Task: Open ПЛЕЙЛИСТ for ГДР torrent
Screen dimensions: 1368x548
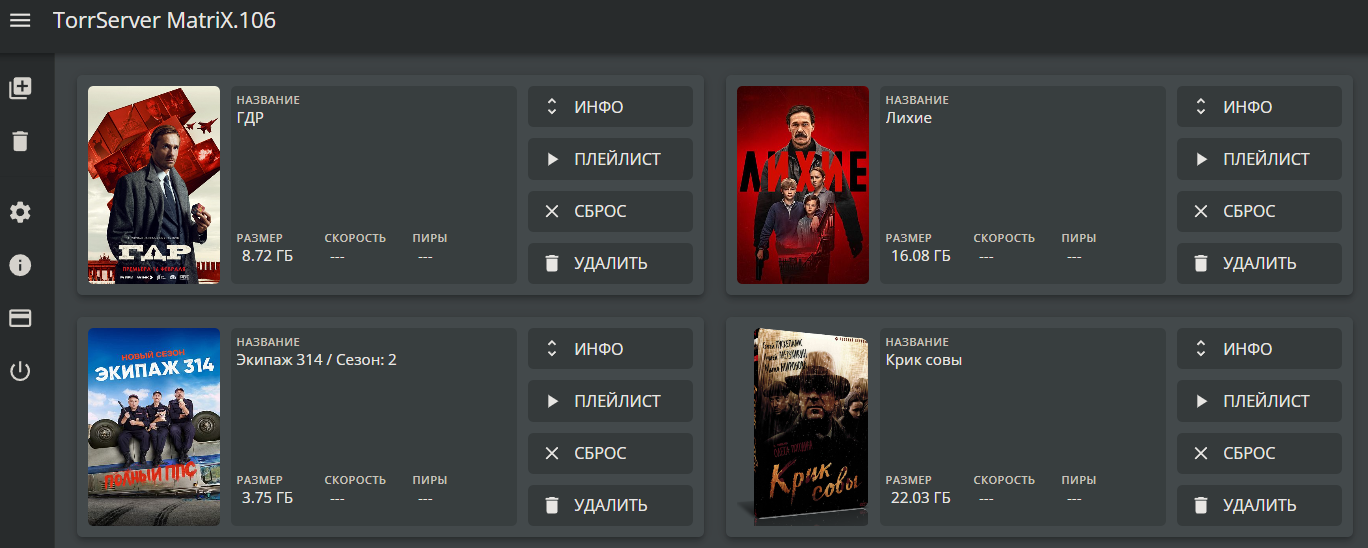Action: [610, 159]
